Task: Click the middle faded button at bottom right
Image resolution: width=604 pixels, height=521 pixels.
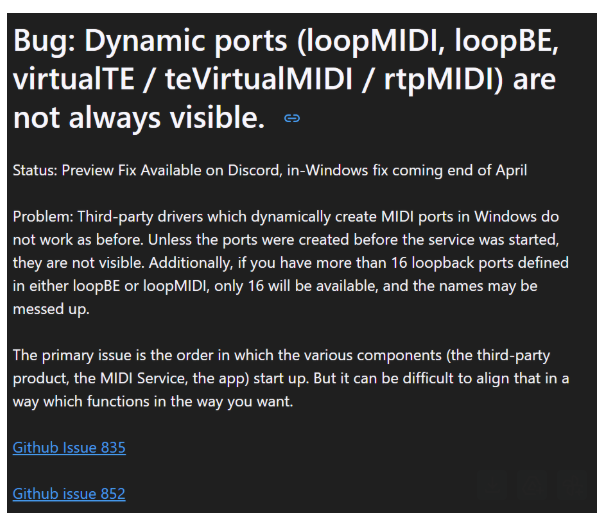Action: coord(532,485)
